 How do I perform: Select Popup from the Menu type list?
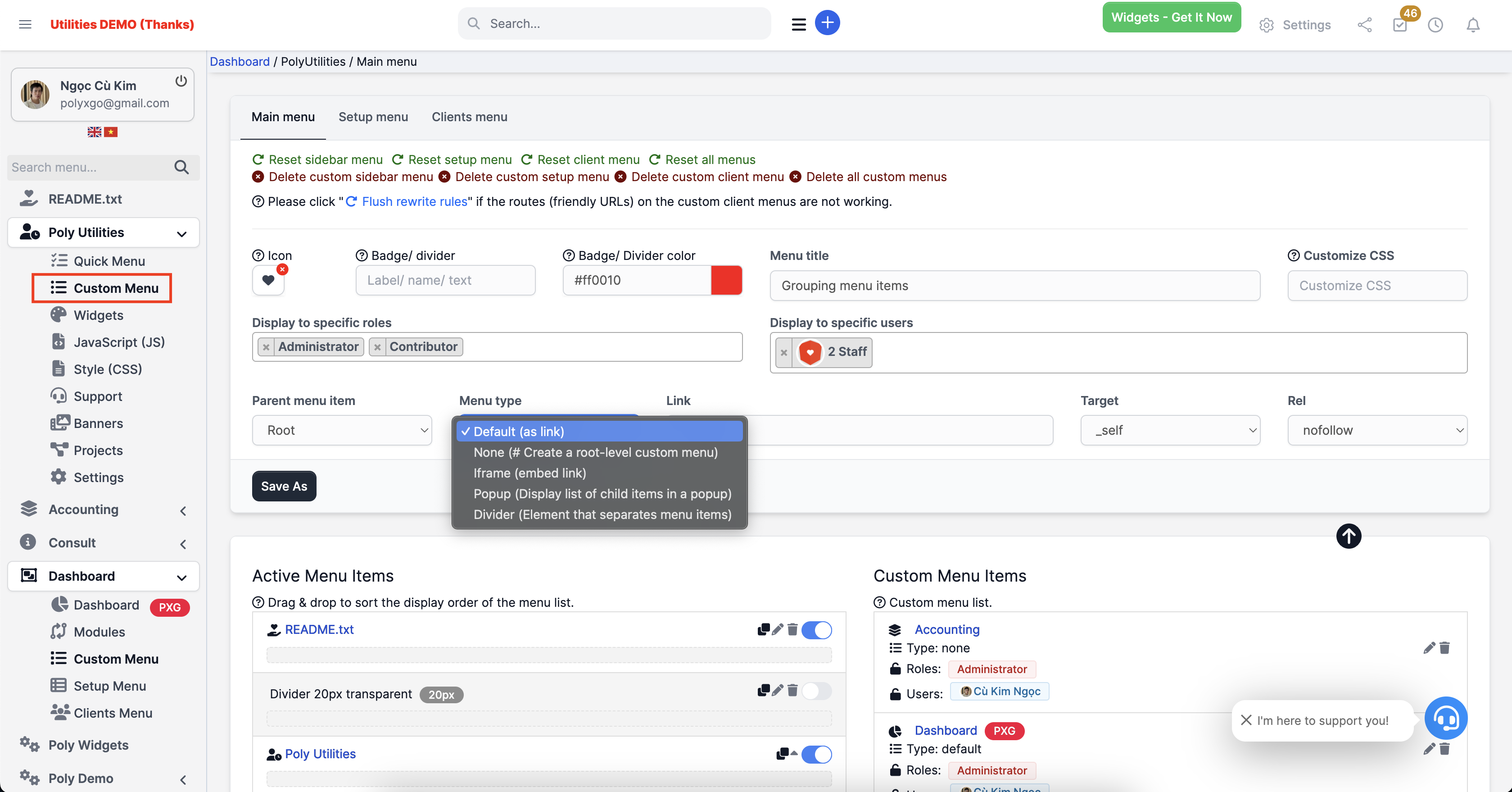[602, 494]
